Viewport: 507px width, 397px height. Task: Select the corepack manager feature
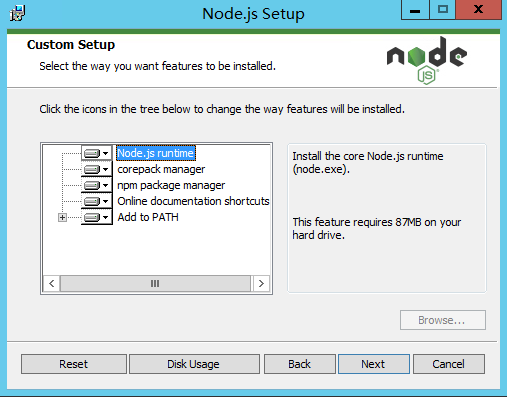click(x=161, y=169)
